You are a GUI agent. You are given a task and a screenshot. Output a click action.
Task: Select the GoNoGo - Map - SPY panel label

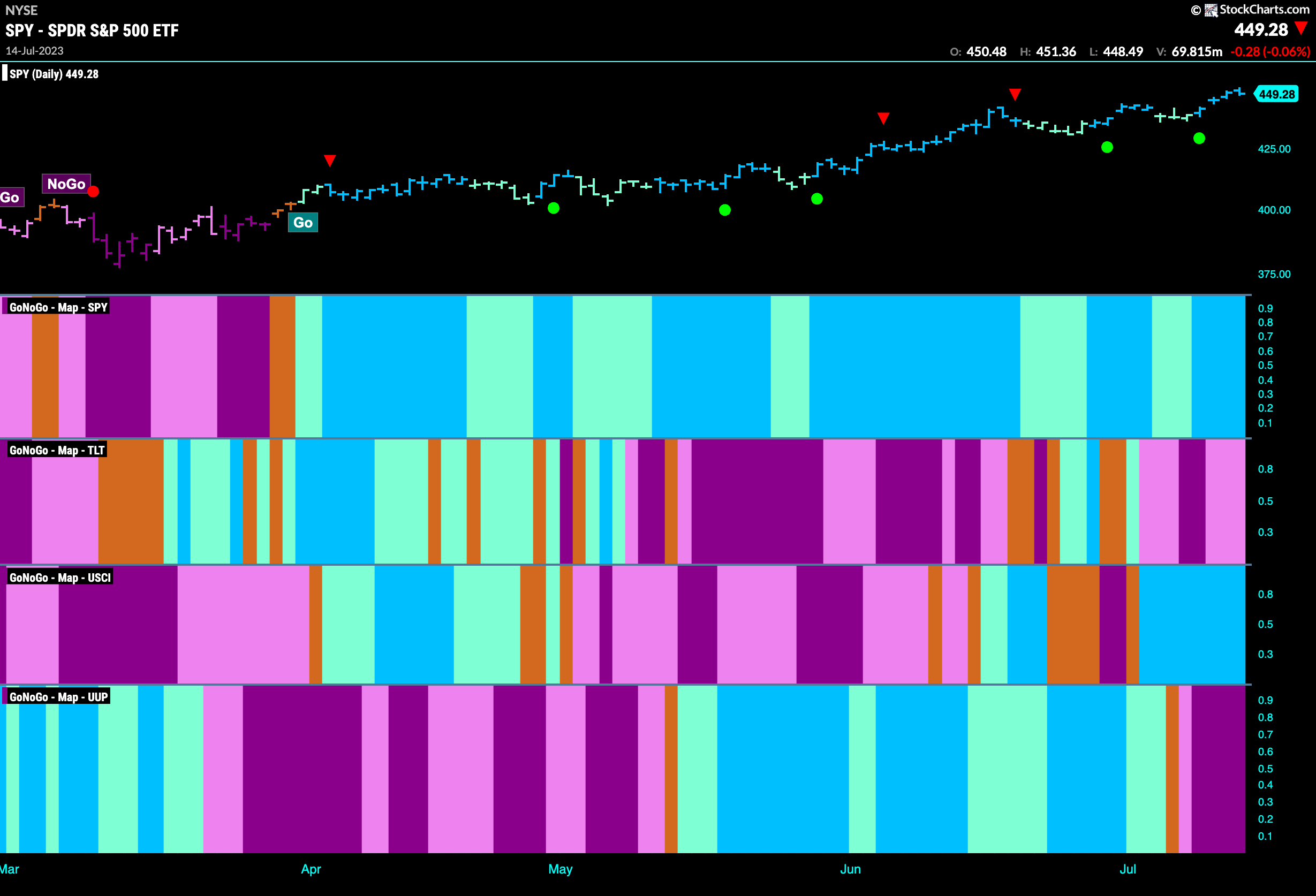coord(58,307)
